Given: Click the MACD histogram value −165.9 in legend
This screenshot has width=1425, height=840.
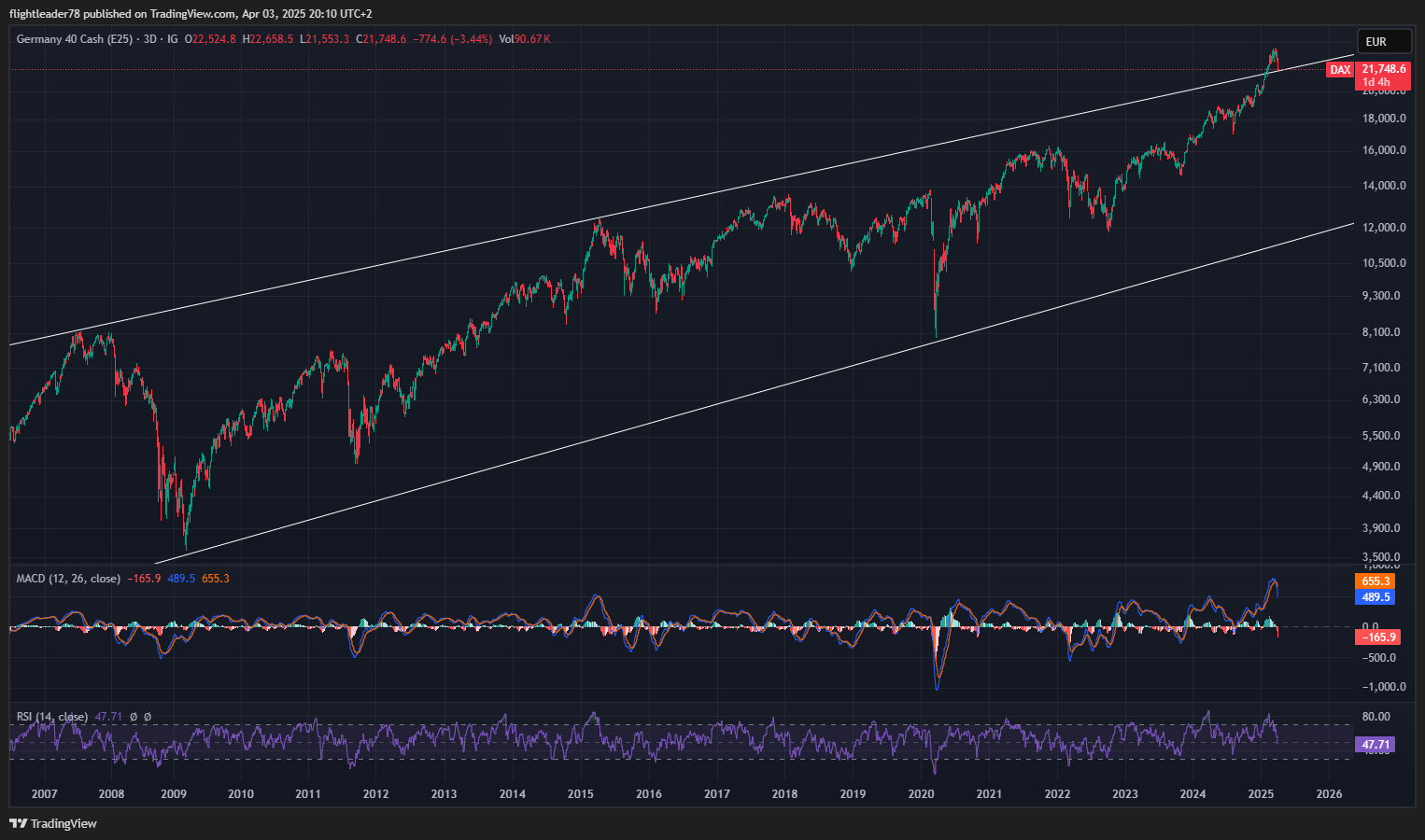Looking at the screenshot, I should [144, 579].
